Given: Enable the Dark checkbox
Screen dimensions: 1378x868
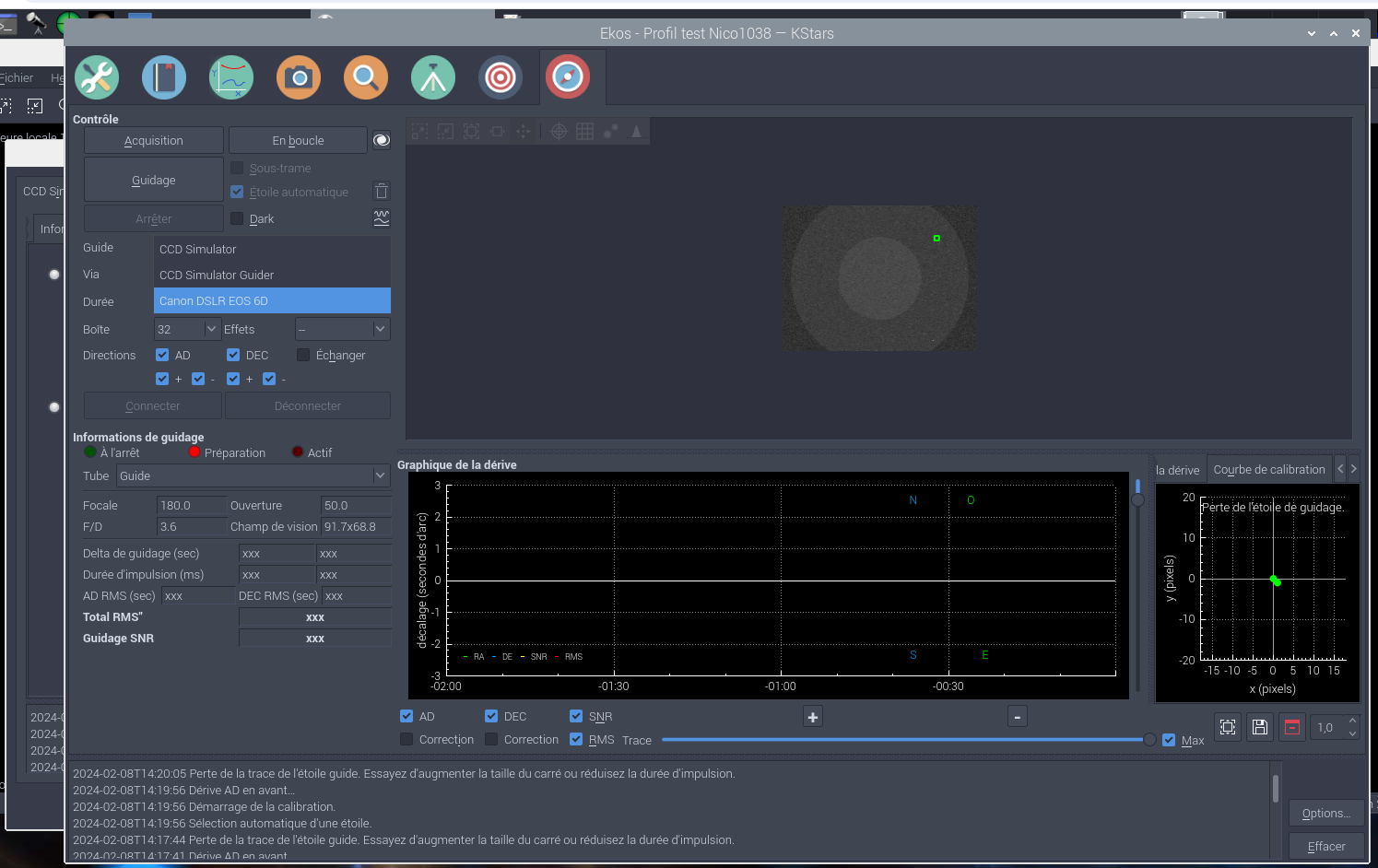Looking at the screenshot, I should (238, 219).
